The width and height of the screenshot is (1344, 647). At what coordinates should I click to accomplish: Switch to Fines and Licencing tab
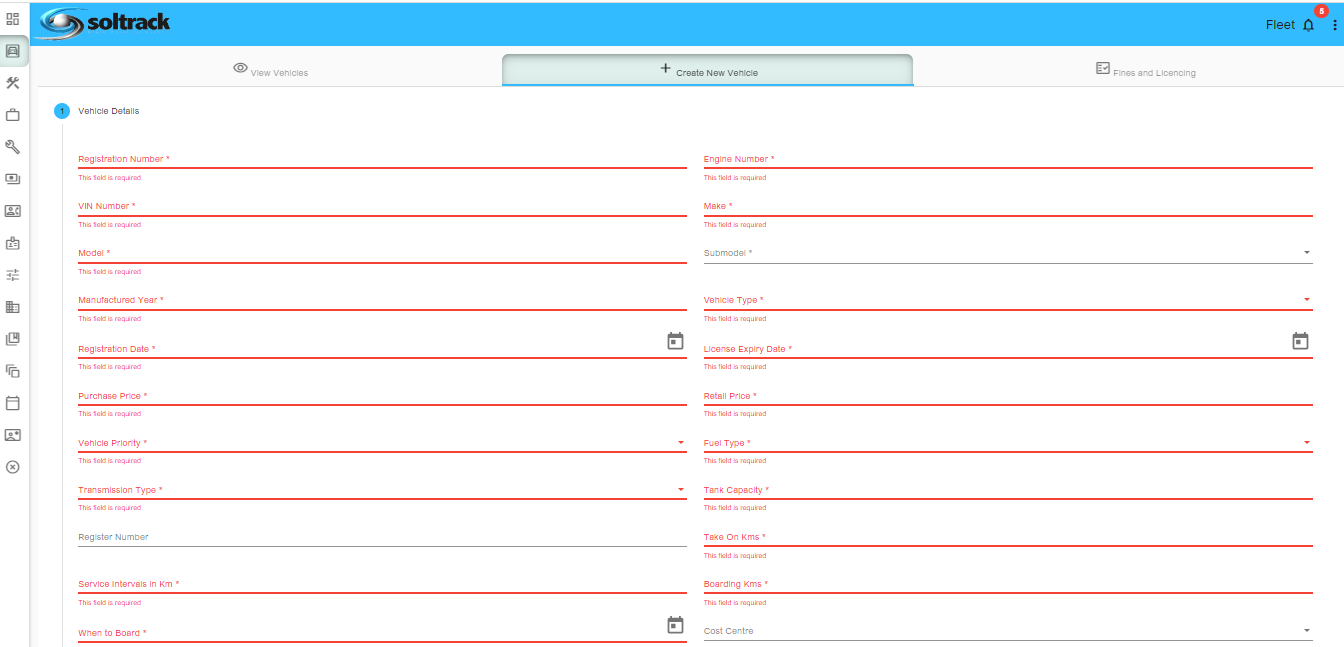[1145, 71]
